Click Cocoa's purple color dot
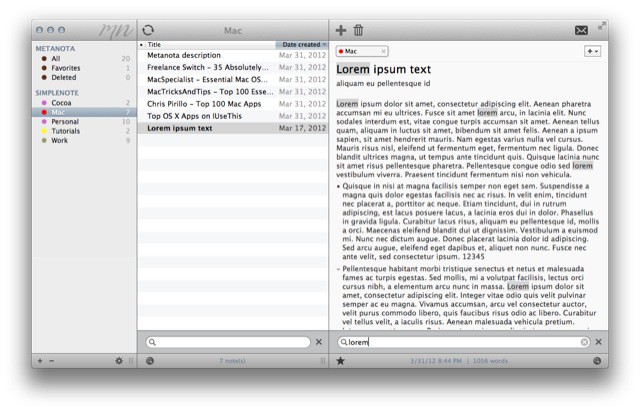 44,102
